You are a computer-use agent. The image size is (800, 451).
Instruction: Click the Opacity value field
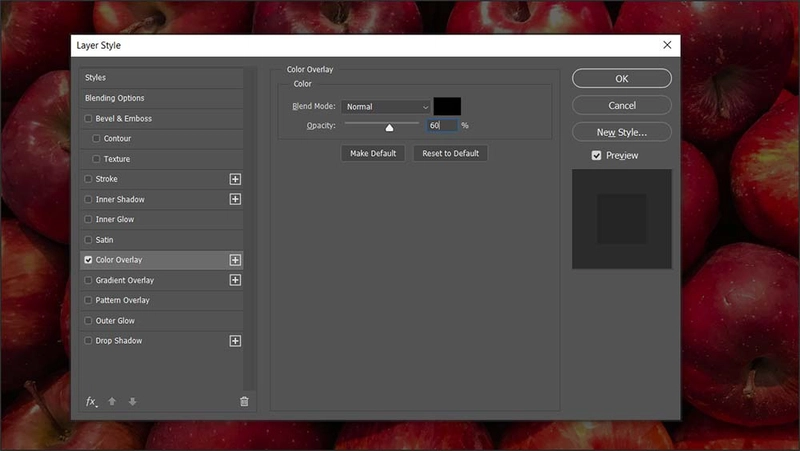[442, 125]
